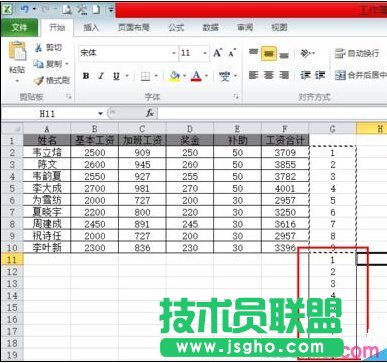Toggle underline formatting
This screenshot has width=387, height=363.
click(x=116, y=76)
